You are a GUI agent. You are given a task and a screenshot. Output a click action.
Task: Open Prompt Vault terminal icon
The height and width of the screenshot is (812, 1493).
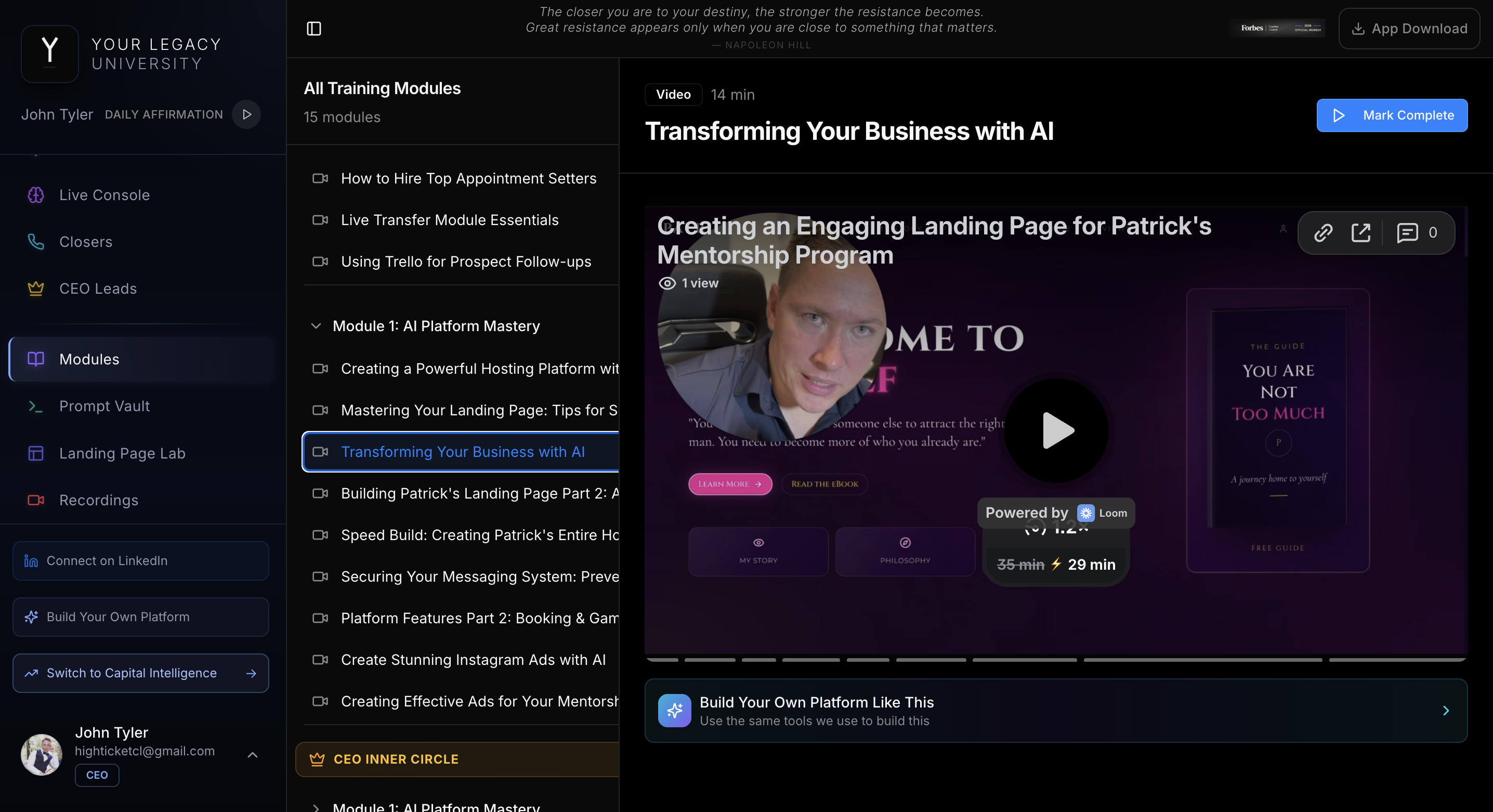[36, 407]
